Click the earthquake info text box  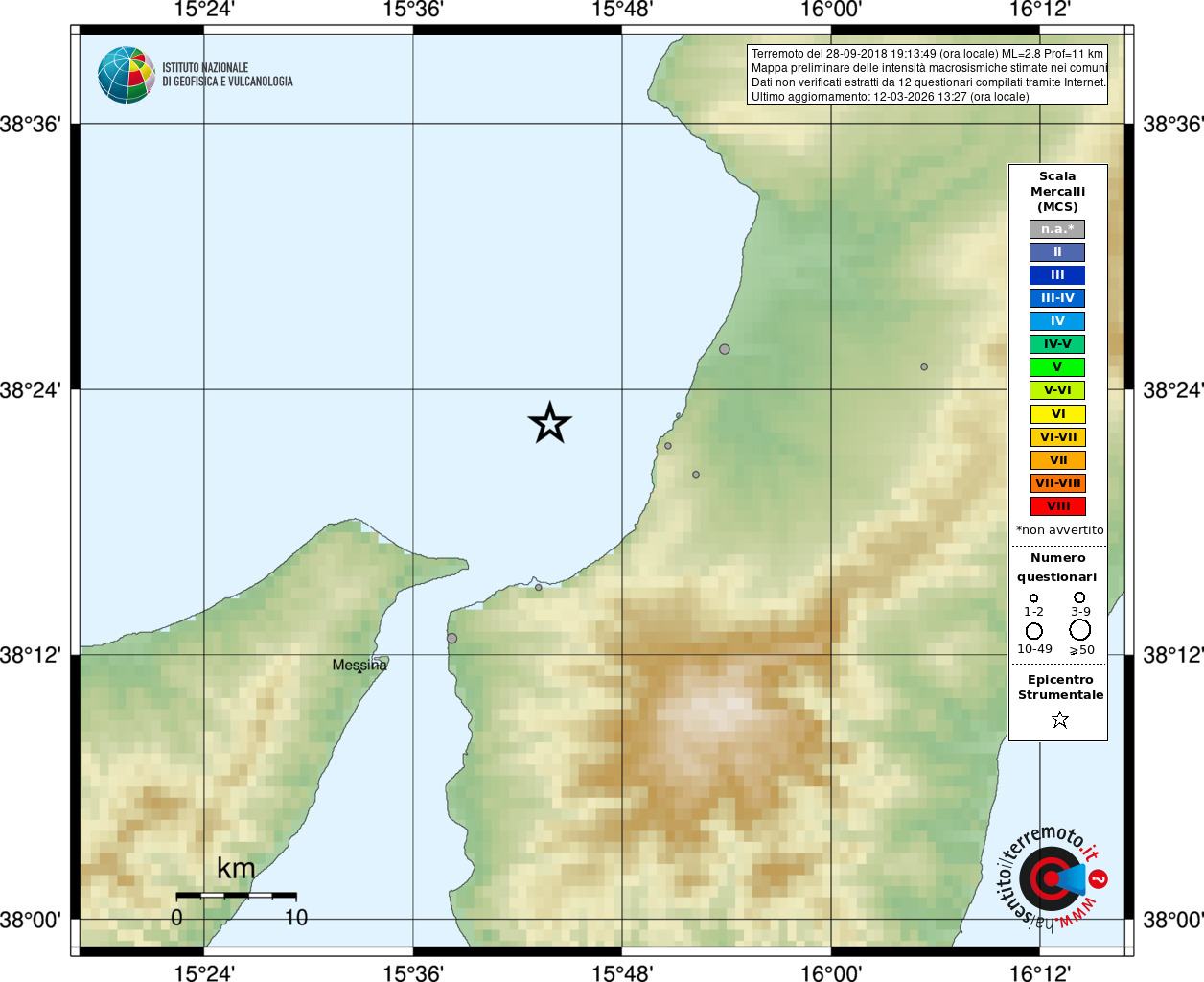(x=928, y=75)
